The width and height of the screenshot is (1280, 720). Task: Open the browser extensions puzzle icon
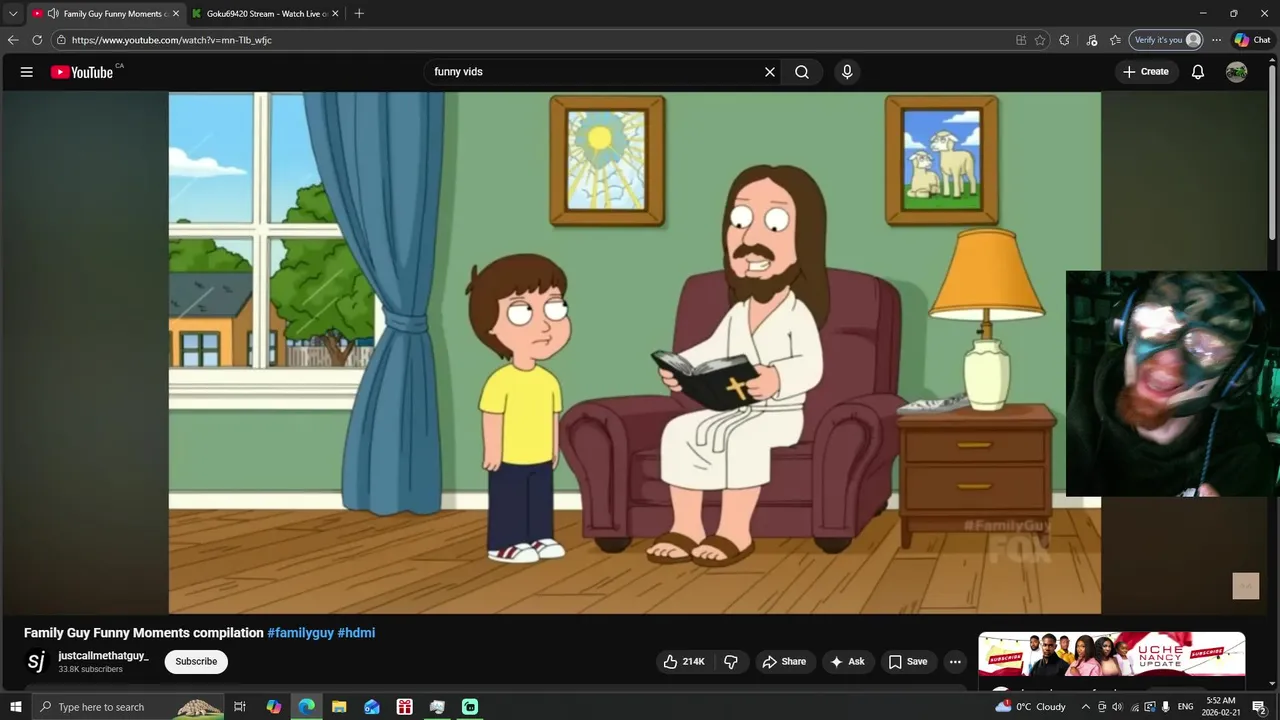tap(1064, 40)
